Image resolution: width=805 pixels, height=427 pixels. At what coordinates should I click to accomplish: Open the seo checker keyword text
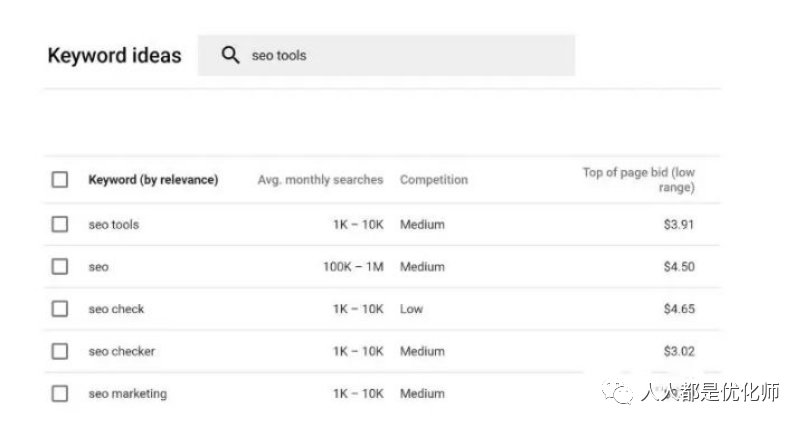(122, 352)
